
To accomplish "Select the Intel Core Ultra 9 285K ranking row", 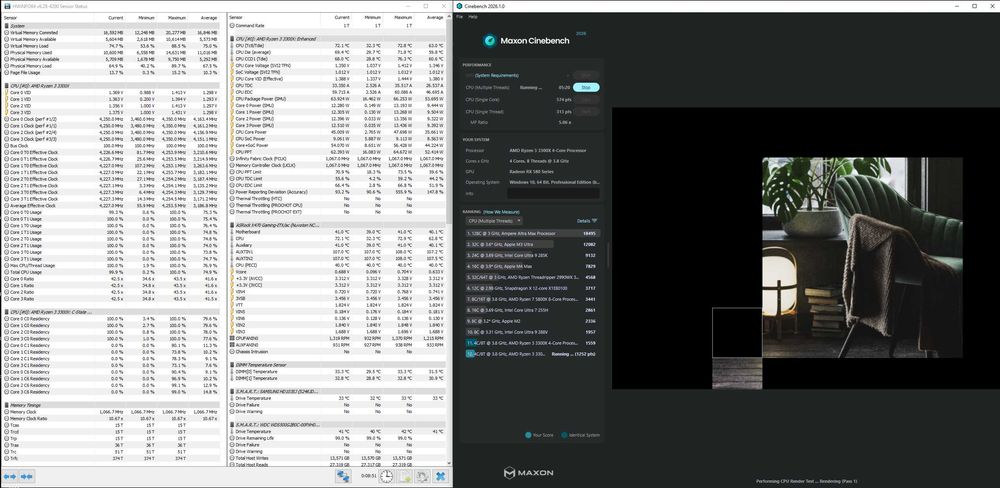I will pyautogui.click(x=533, y=255).
